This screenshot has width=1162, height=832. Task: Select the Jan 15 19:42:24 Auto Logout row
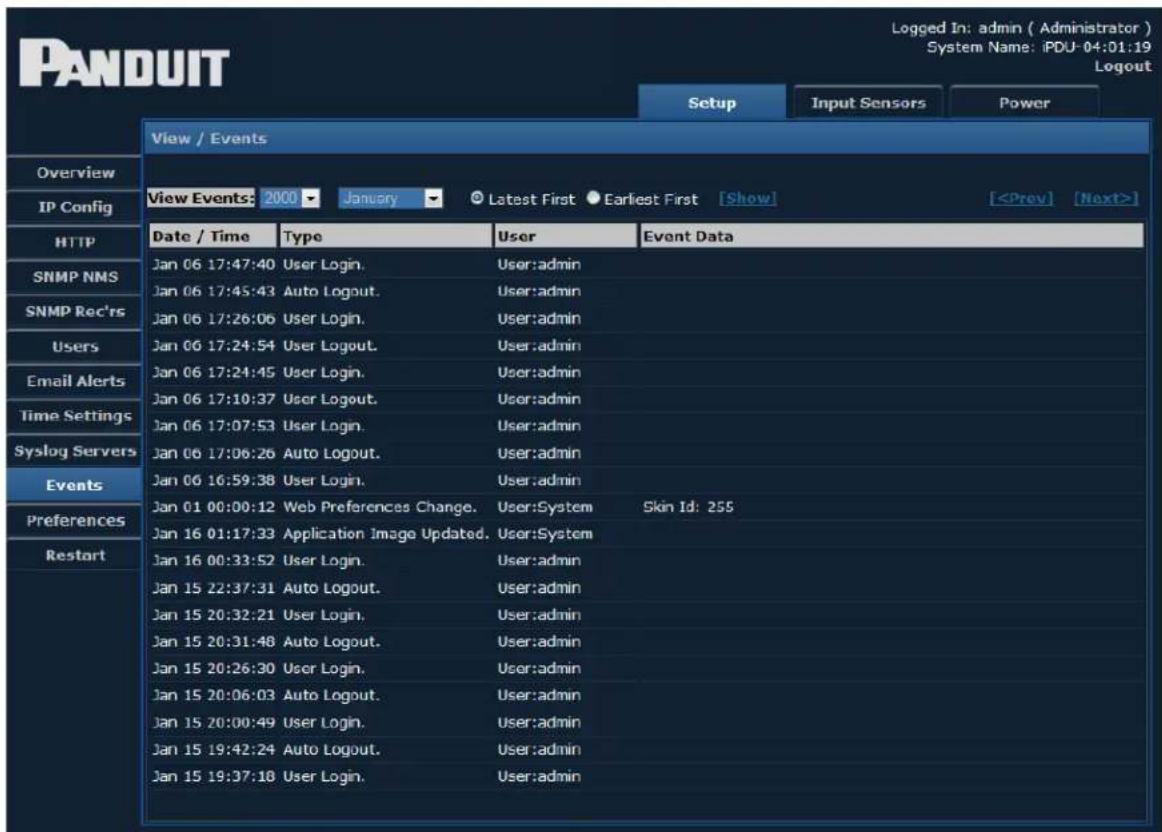tap(646, 749)
